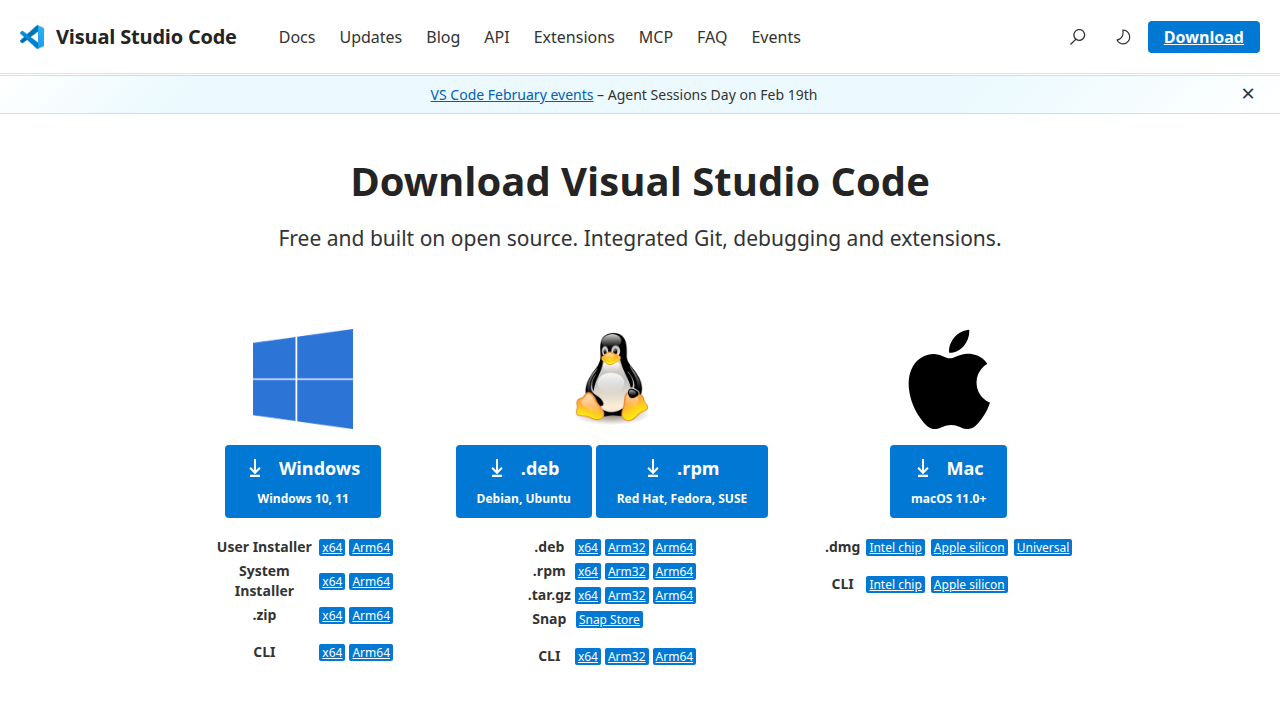Click the Linux penguin image
1280x720 pixels.
click(611, 378)
